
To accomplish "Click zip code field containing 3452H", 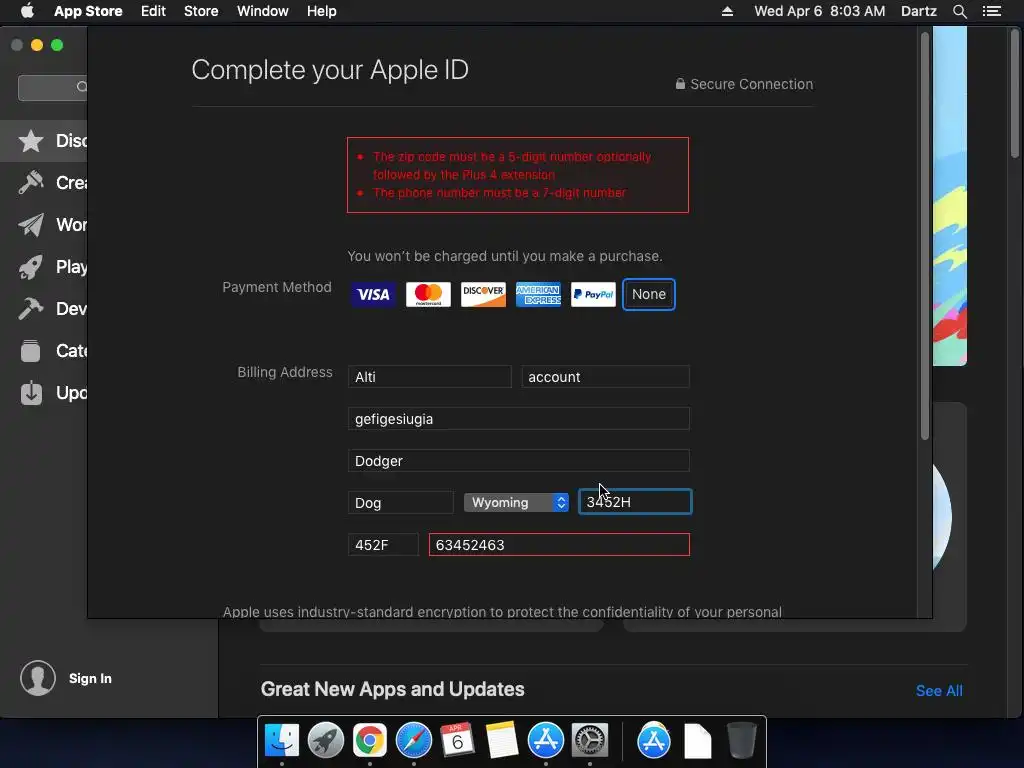I will click(x=635, y=502).
